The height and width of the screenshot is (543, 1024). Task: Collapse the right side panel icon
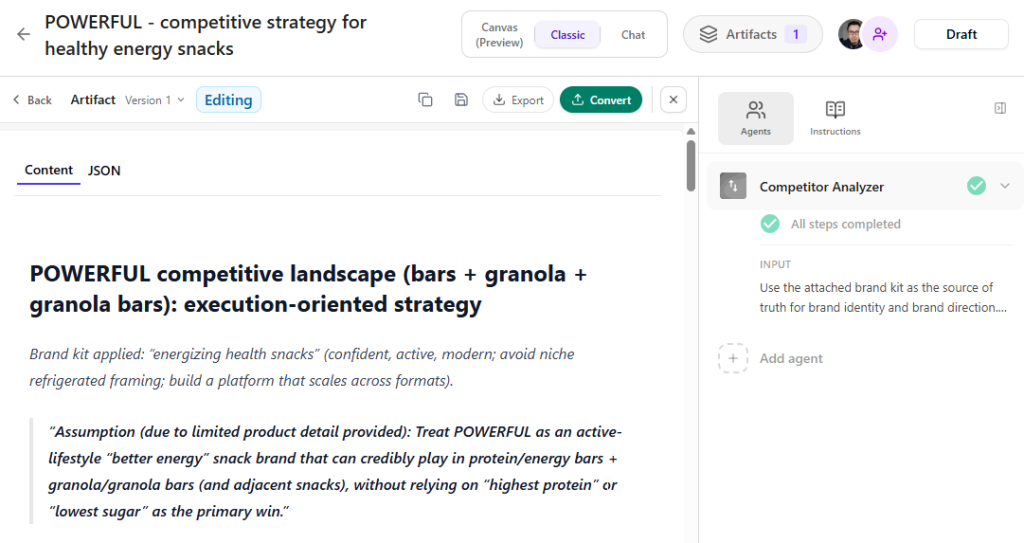click(x=1000, y=108)
